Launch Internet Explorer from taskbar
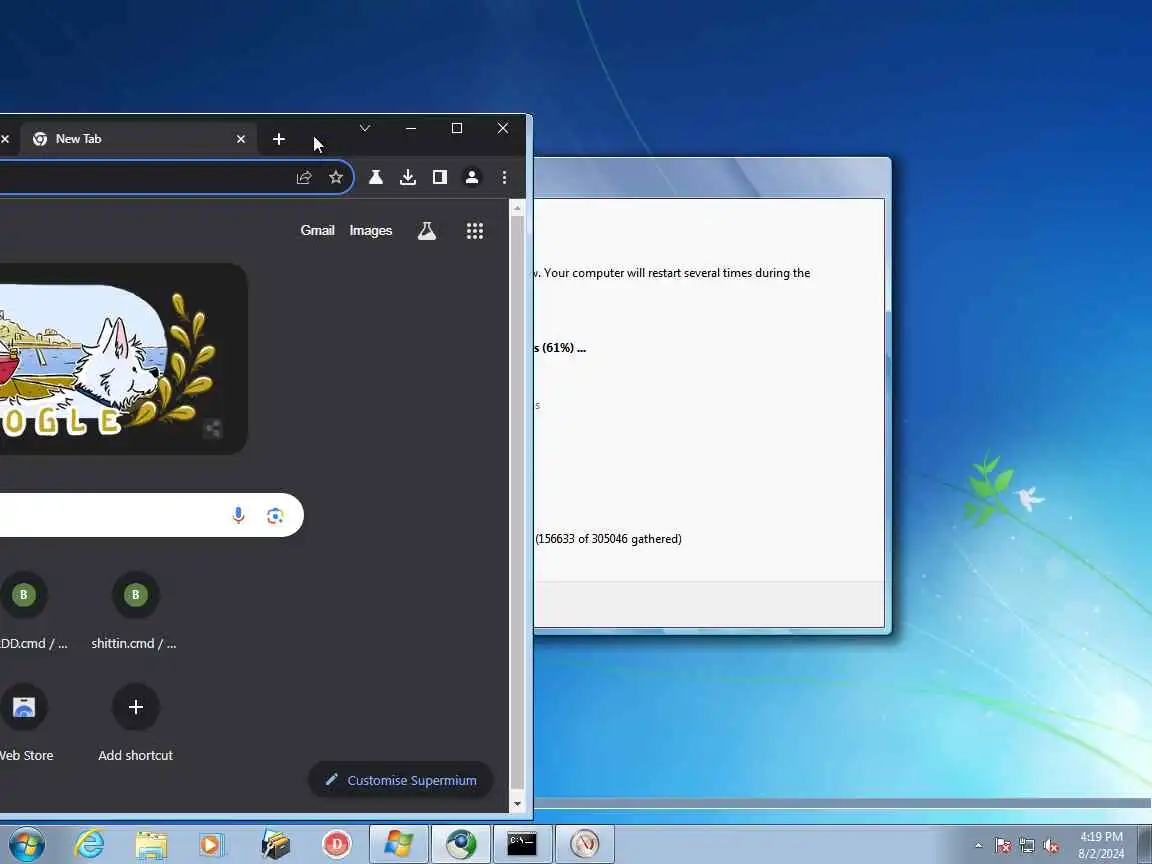Screen dimensions: 1152x864 click(x=89, y=844)
